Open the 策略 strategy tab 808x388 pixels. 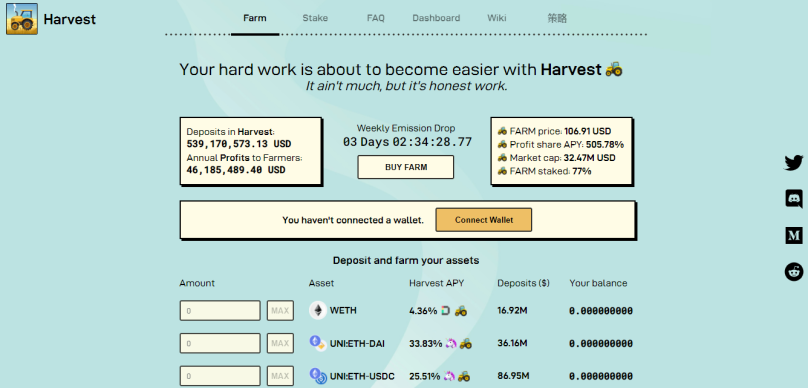[557, 18]
